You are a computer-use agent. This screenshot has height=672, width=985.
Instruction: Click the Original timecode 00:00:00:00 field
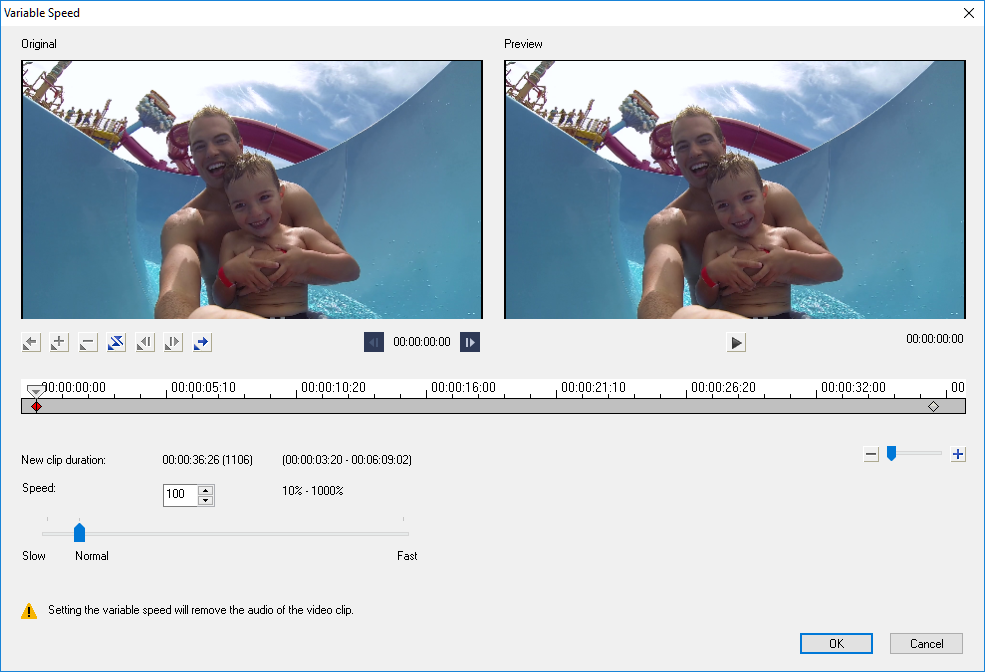point(422,342)
